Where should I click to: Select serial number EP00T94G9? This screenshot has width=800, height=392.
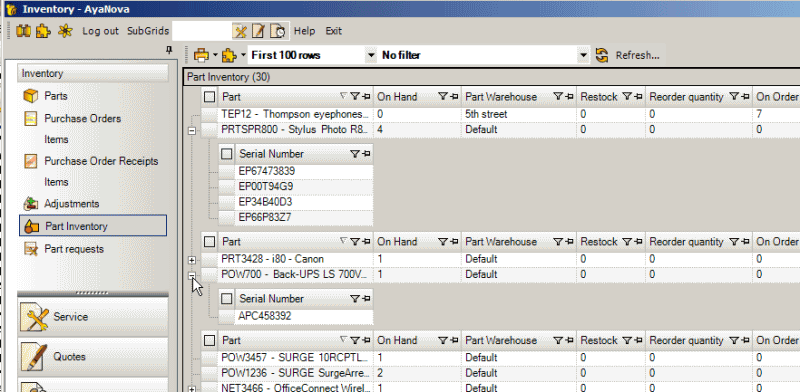304,187
